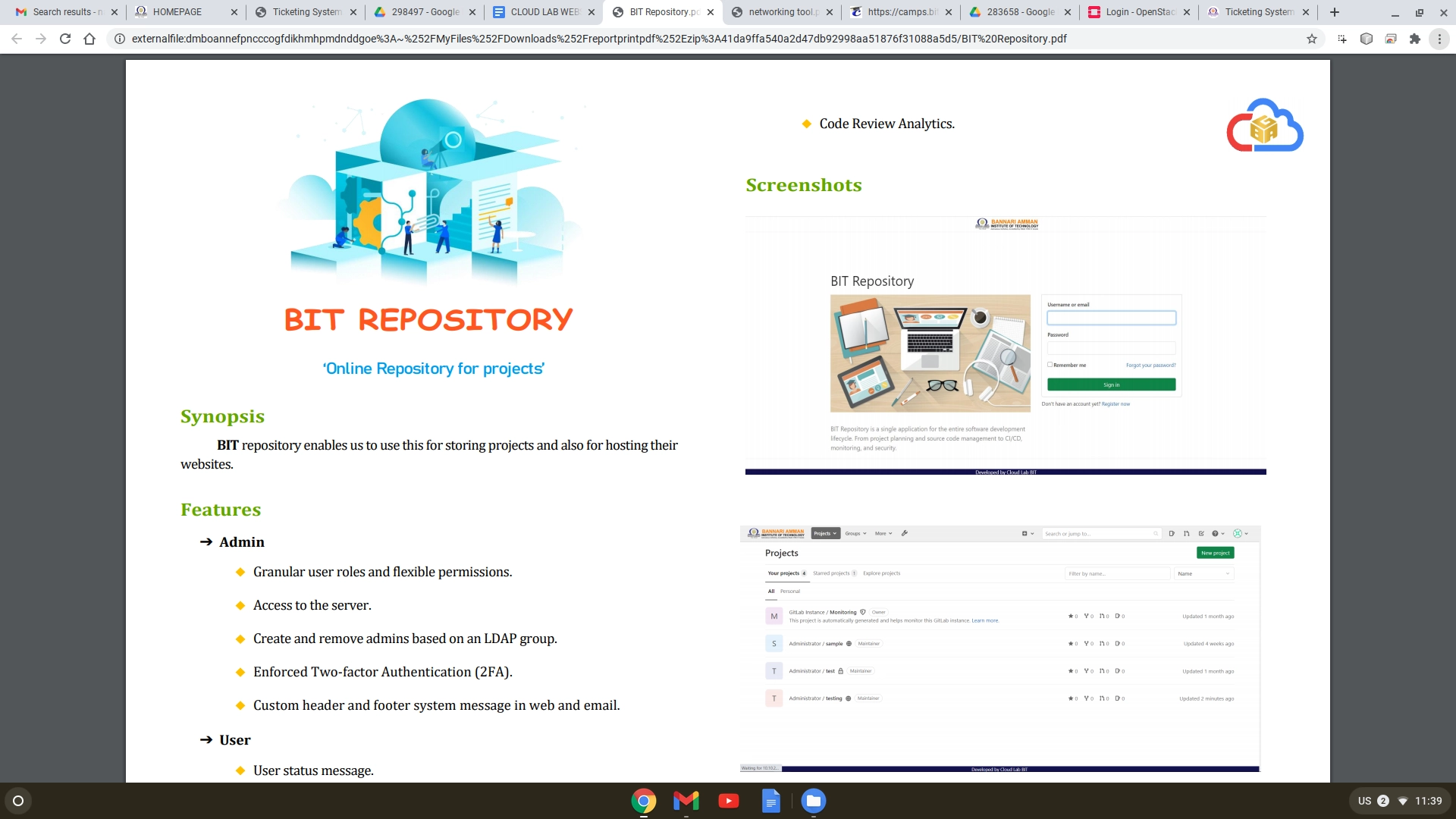
Task: Open Google Docs from the shelf
Action: pyautogui.click(x=770, y=801)
